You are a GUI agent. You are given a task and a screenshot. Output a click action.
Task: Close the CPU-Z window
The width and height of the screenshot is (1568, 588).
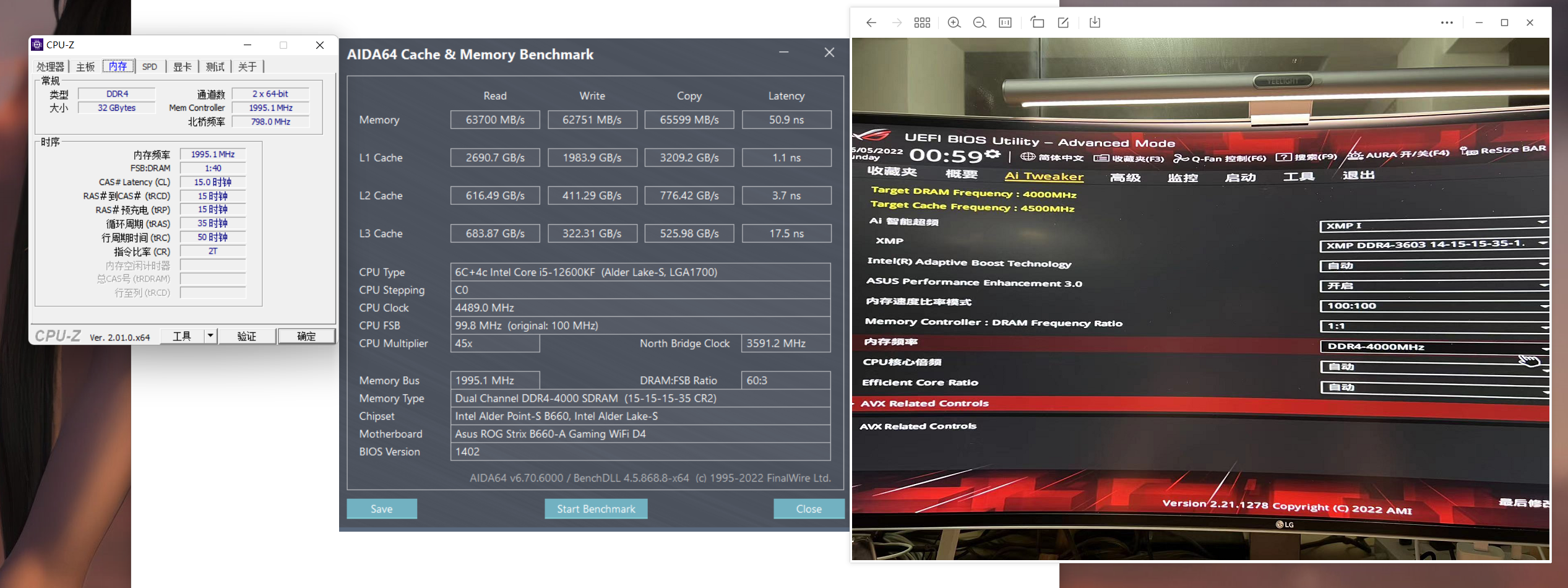pos(320,45)
